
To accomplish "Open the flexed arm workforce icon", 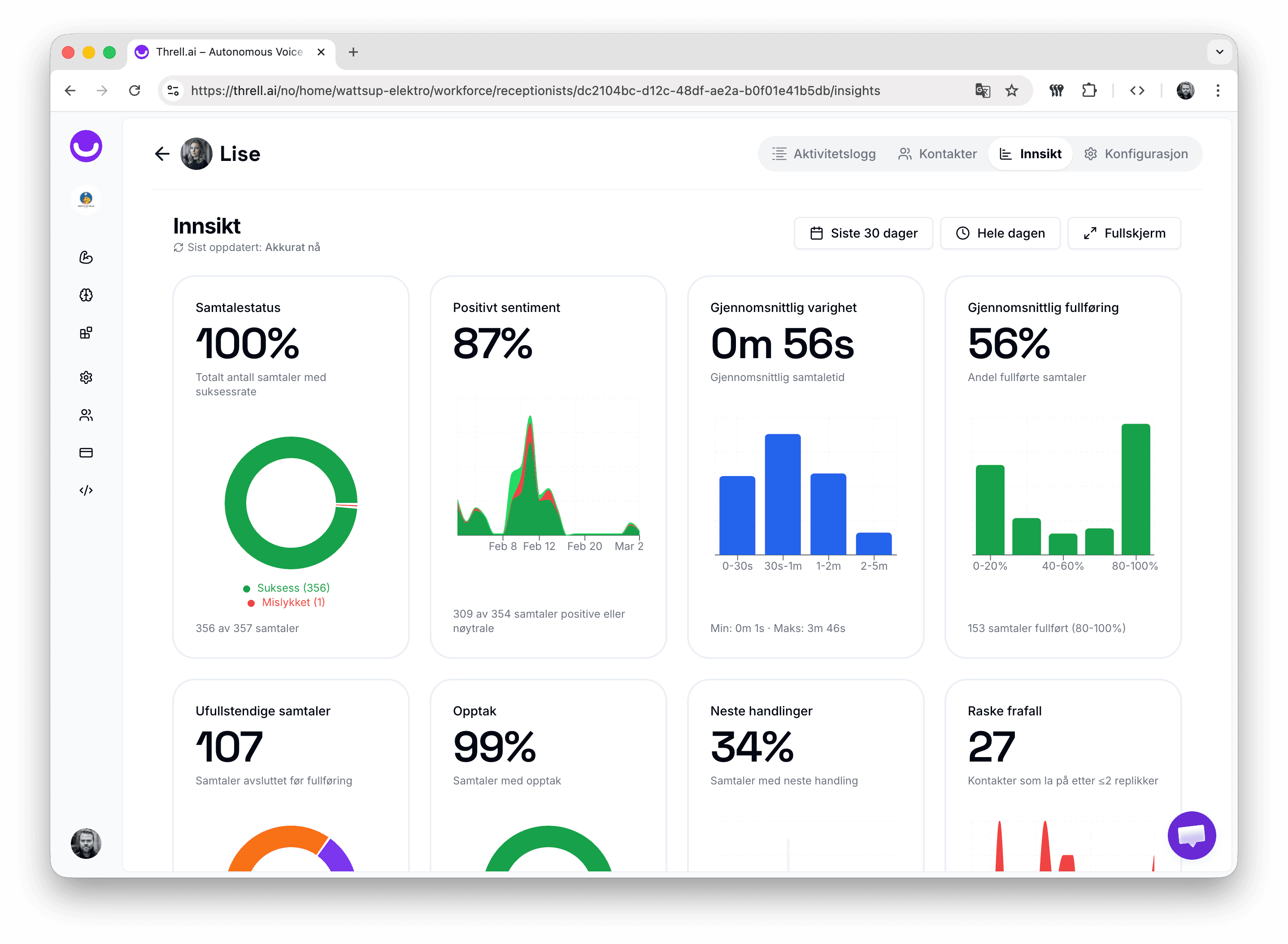I will pos(86,257).
